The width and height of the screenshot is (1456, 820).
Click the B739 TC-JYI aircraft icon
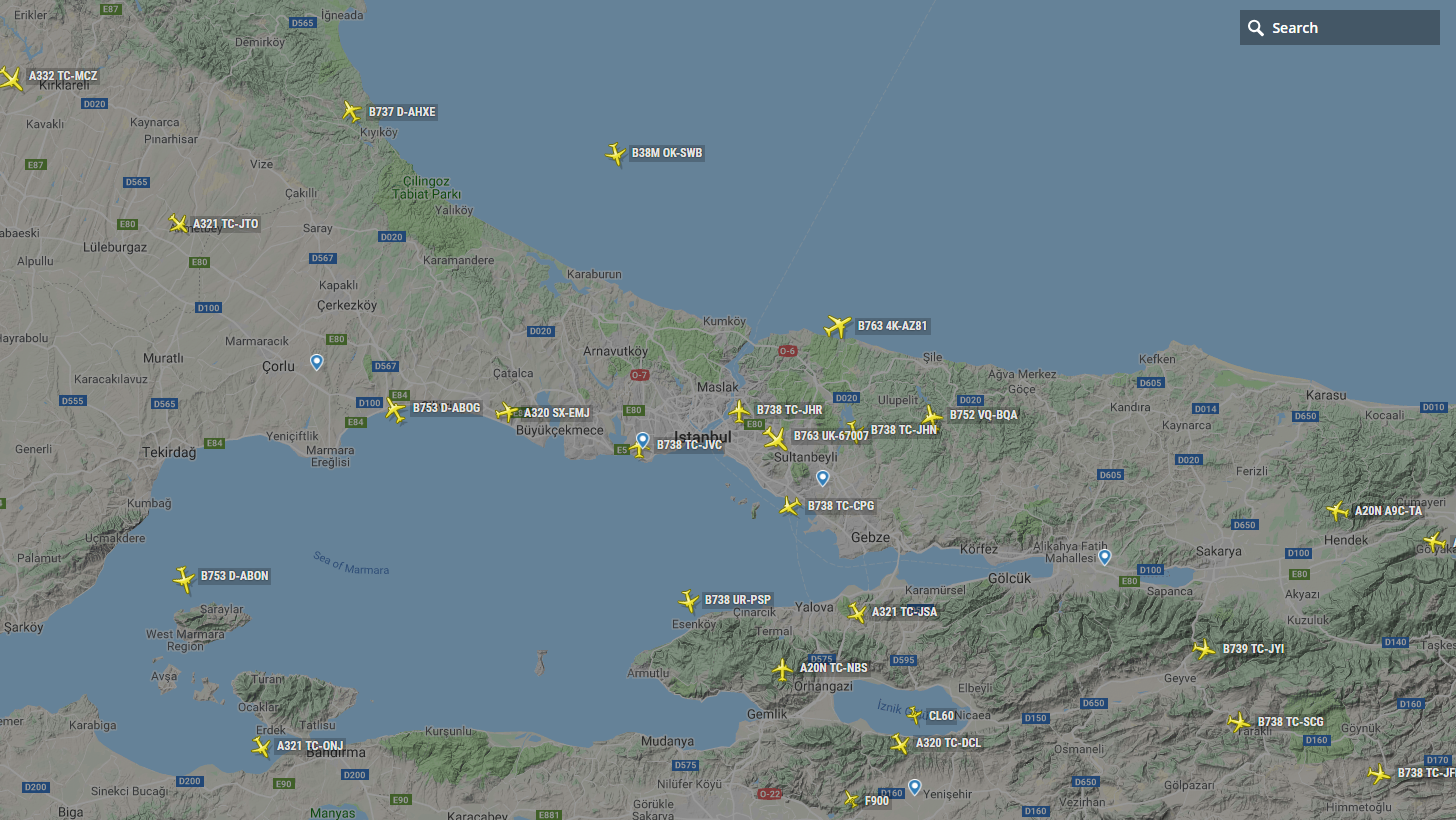pyautogui.click(x=1204, y=649)
